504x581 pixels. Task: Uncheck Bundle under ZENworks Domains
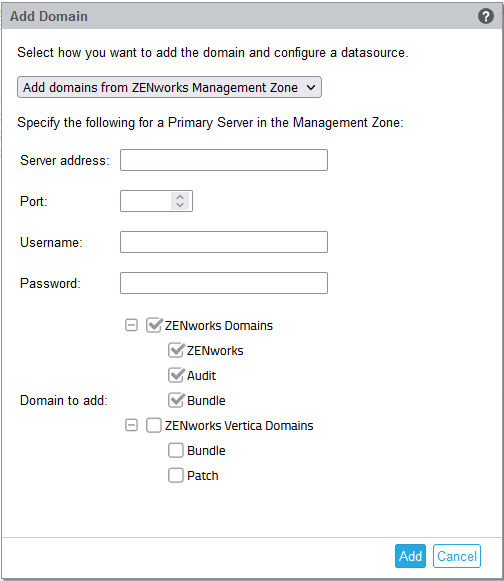(176, 401)
